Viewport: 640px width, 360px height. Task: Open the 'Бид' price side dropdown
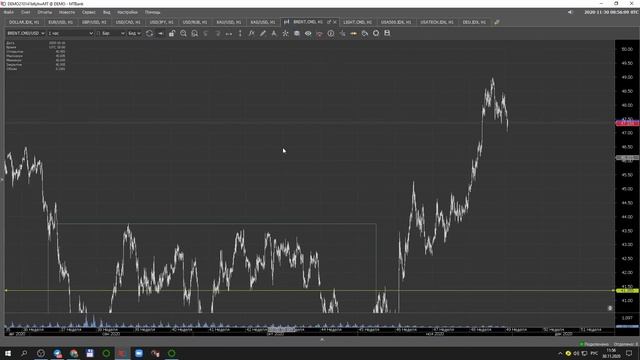click(x=134, y=33)
